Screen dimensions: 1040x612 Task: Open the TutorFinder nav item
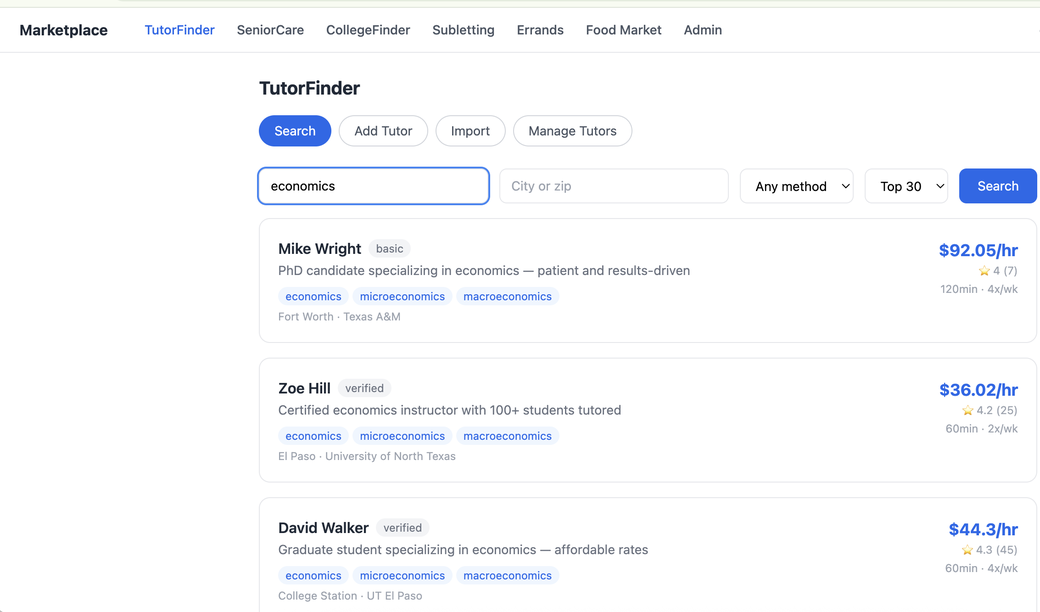180,30
